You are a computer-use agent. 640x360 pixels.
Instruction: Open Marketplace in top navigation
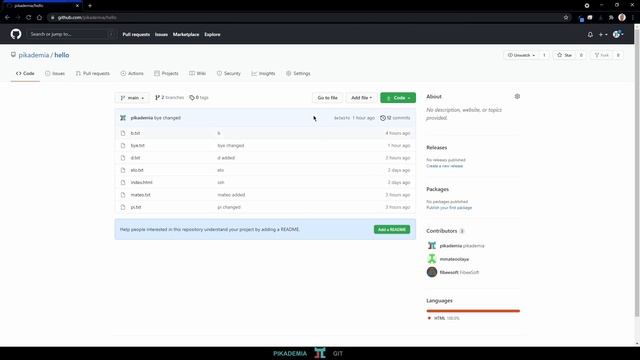pyautogui.click(x=186, y=35)
